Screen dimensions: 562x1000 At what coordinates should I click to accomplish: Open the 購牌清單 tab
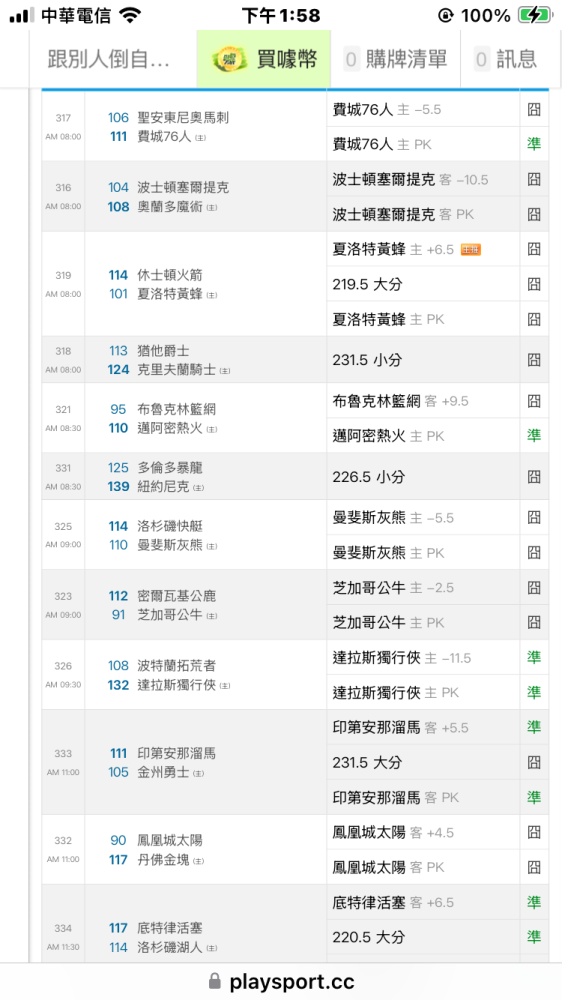(396, 59)
